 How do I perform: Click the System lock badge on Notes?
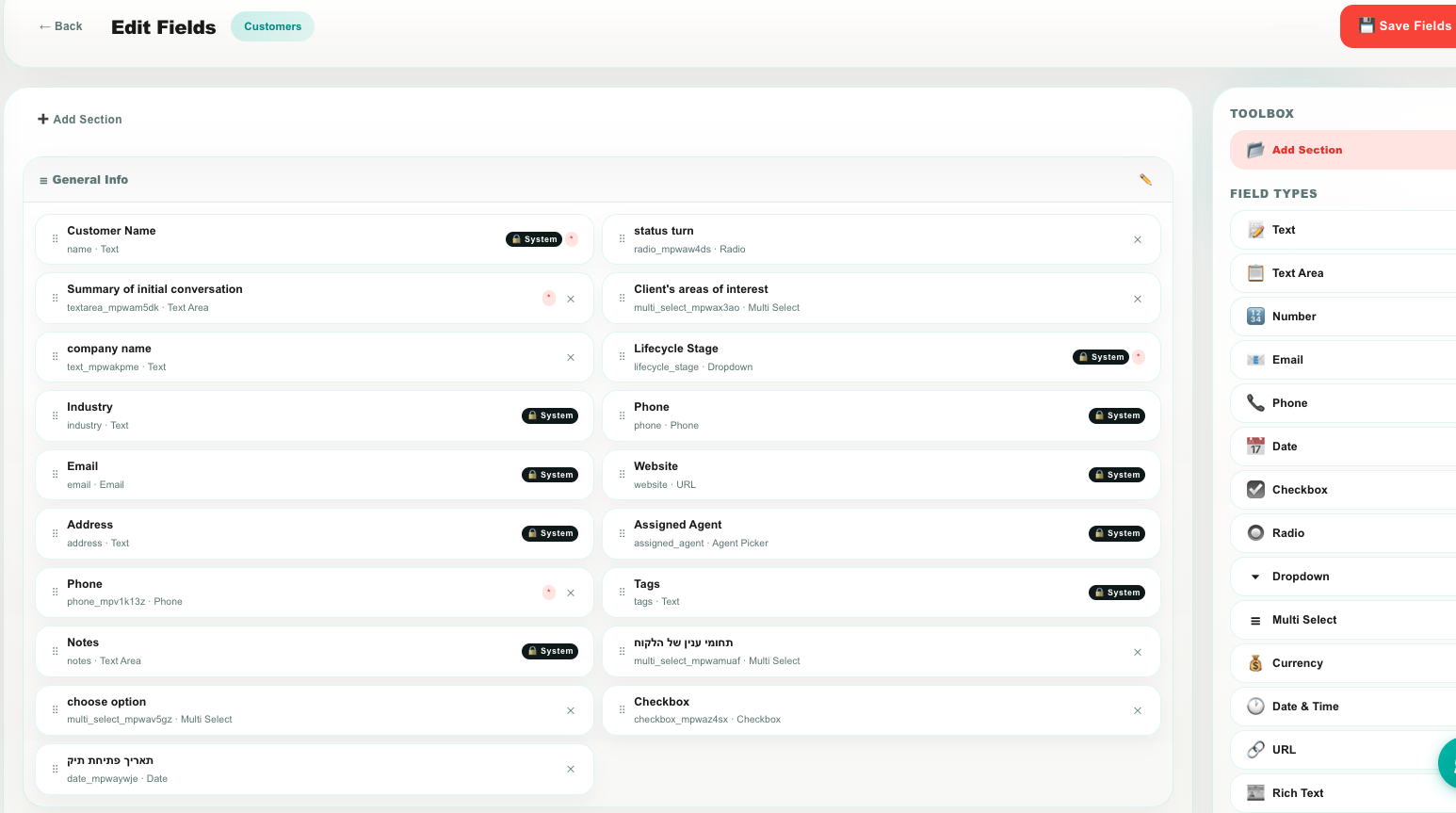(x=550, y=651)
